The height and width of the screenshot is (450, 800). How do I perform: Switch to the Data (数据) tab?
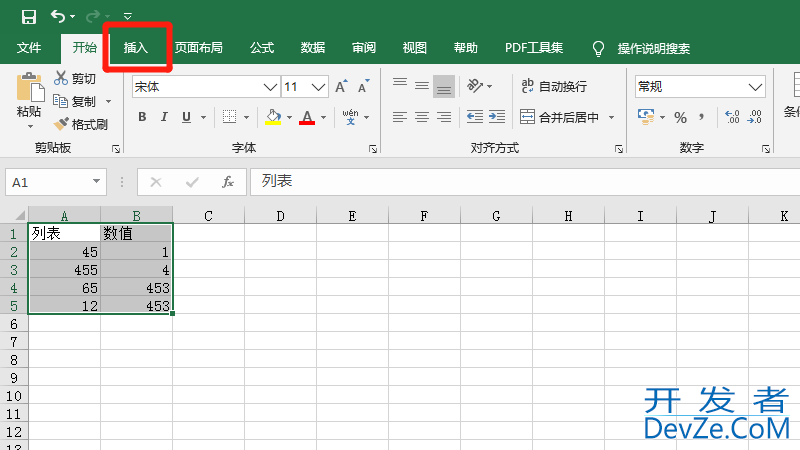(313, 48)
